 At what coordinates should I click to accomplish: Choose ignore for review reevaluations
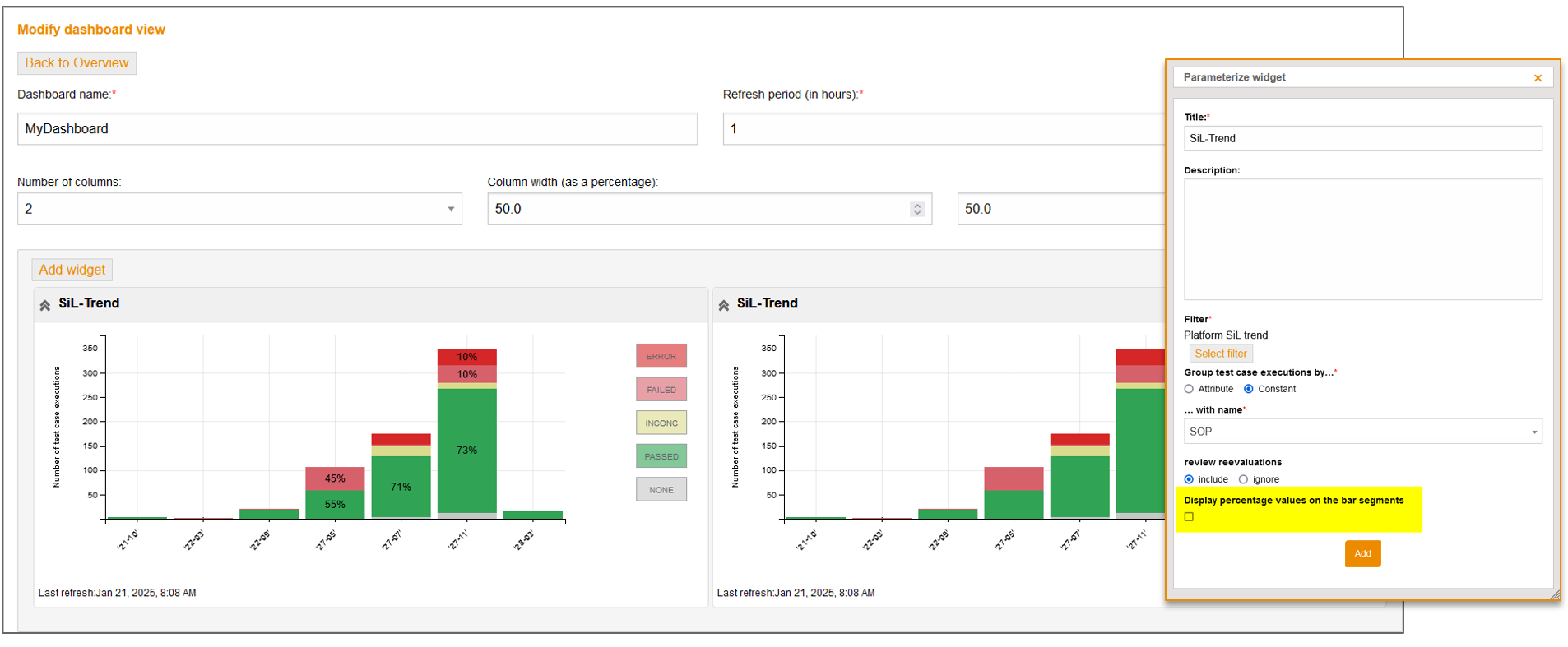[1243, 479]
